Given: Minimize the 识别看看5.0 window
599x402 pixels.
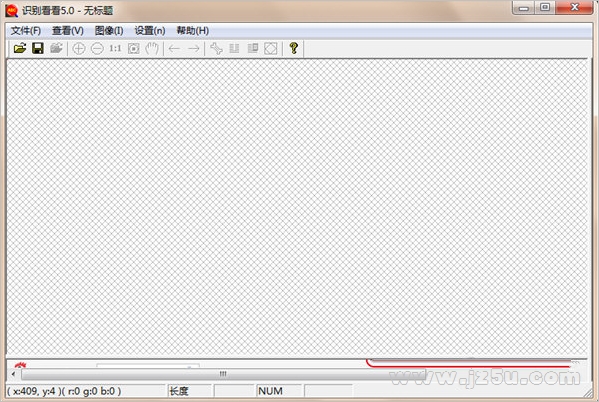Looking at the screenshot, I should [523, 8].
